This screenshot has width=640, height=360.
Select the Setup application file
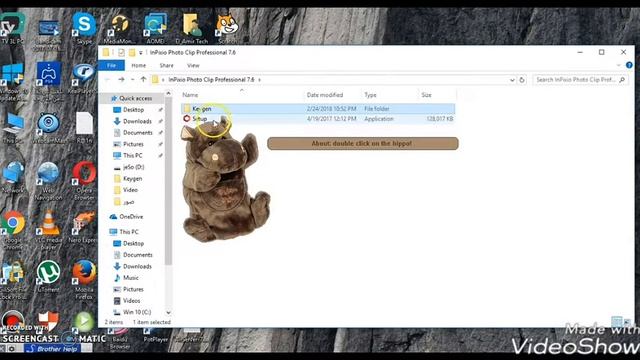[318, 119]
